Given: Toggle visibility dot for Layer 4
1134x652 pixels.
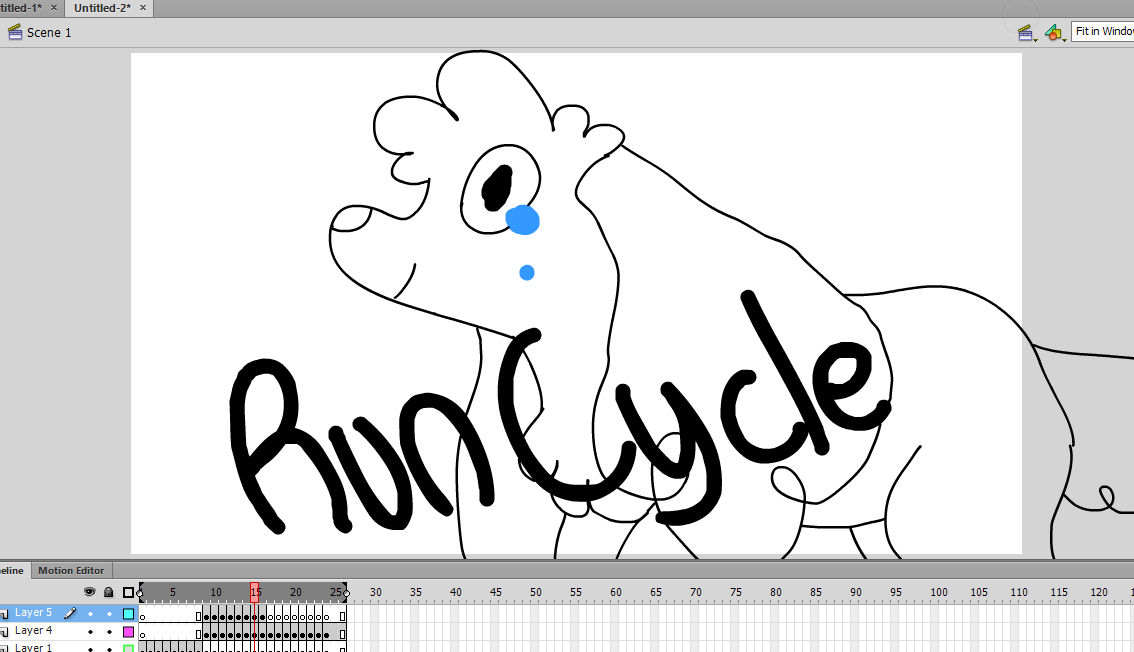Looking at the screenshot, I should pos(90,630).
